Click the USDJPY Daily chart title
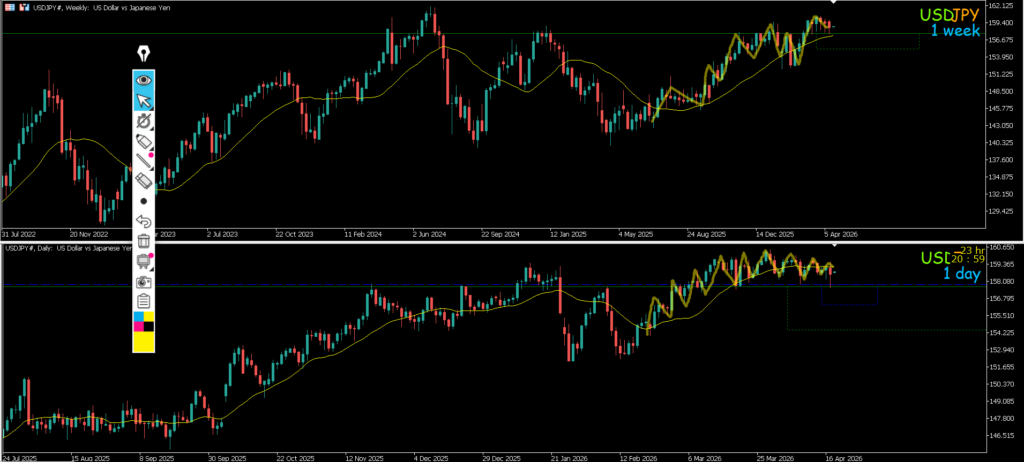This screenshot has width=1024, height=462. 70,248
